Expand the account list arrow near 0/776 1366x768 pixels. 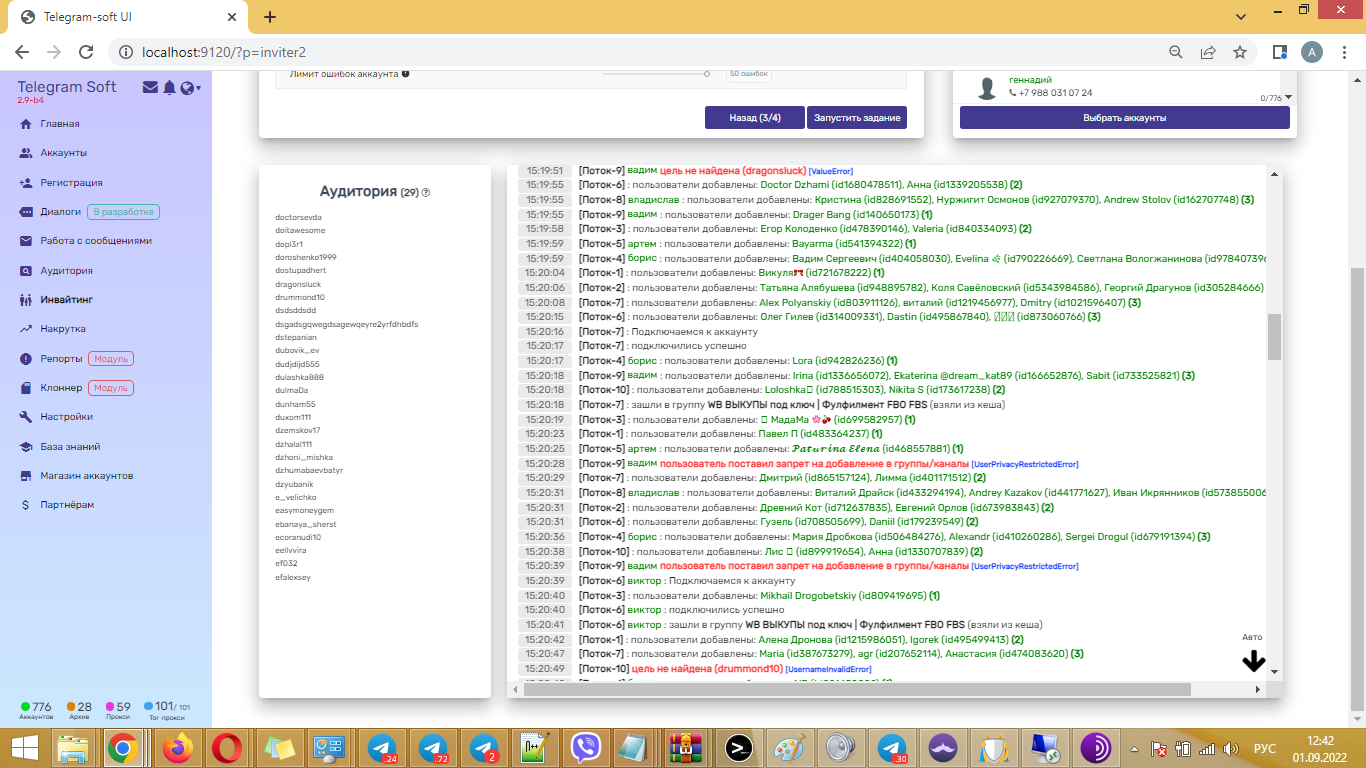coord(1288,97)
